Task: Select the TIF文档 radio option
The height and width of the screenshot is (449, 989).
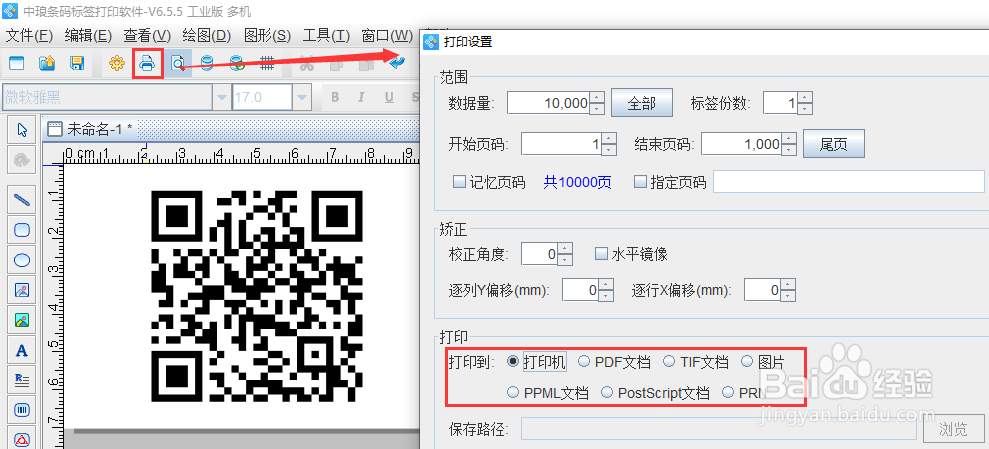Action: (x=669, y=361)
